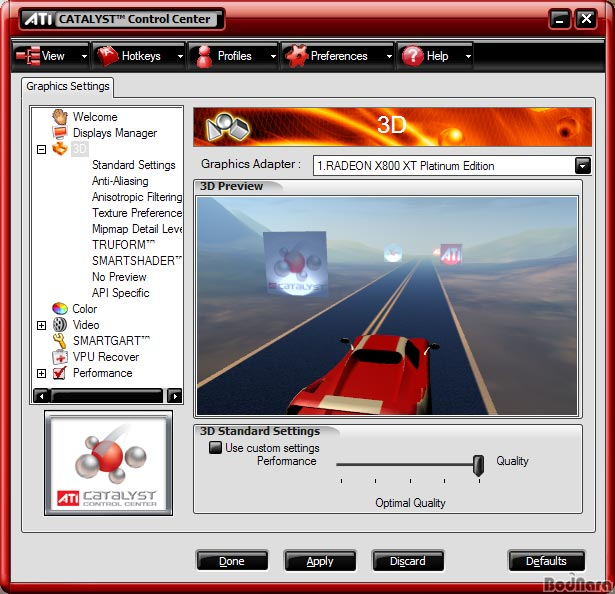Open the Preferences menu

tap(338, 56)
